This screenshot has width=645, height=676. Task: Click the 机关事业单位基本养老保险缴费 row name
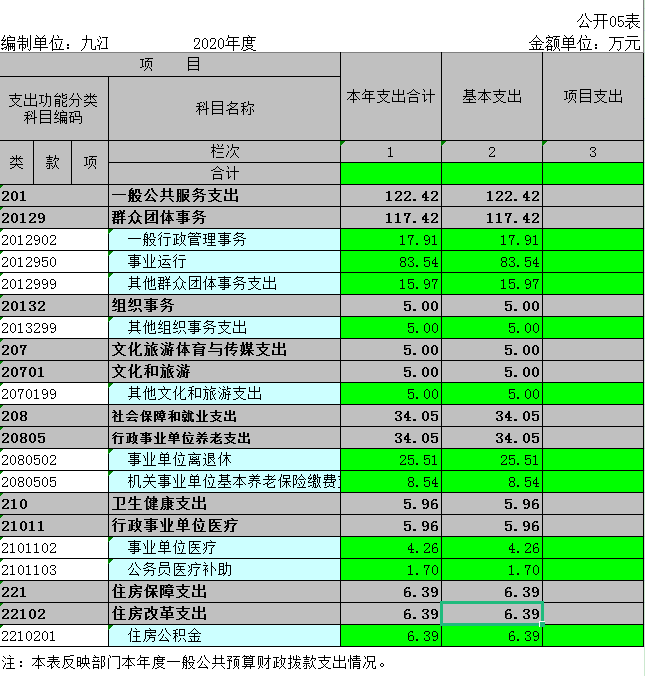[224, 482]
